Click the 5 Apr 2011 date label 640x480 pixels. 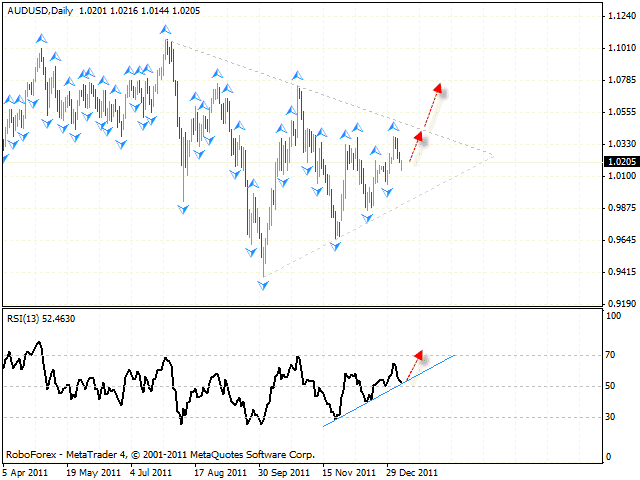28,470
